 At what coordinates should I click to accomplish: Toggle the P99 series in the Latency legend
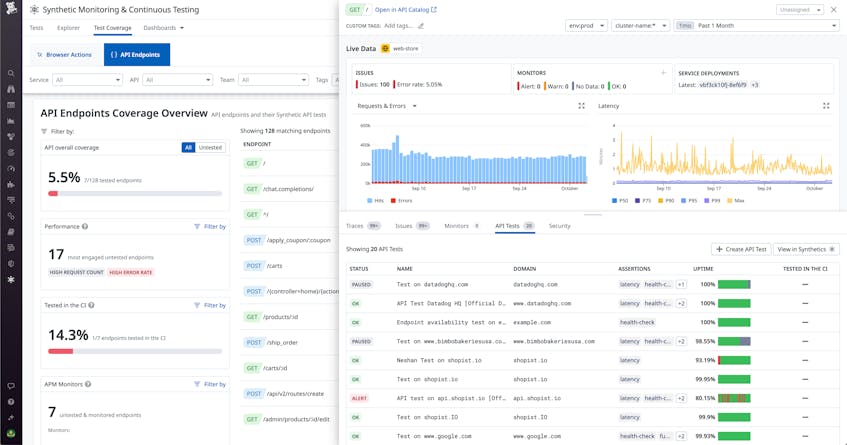(713, 200)
